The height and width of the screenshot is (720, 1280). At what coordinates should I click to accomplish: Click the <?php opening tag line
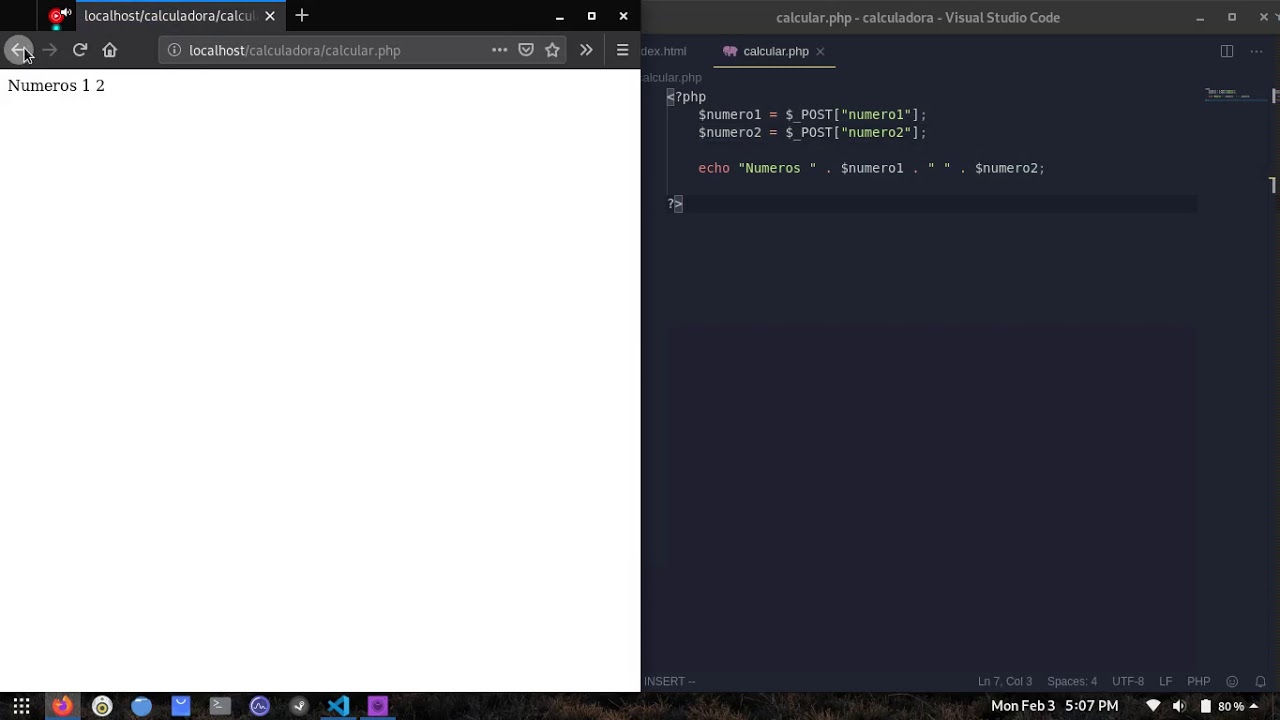pos(687,97)
